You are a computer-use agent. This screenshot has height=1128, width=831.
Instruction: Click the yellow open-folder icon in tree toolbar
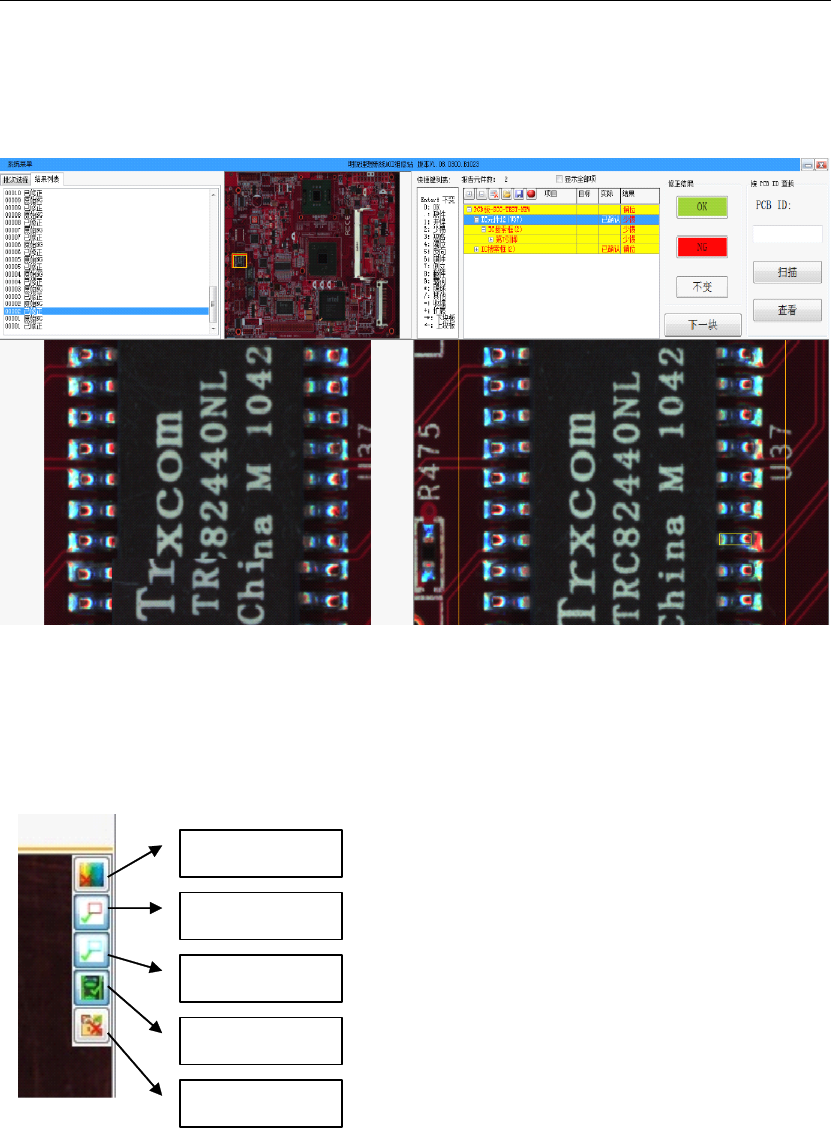pos(507,194)
